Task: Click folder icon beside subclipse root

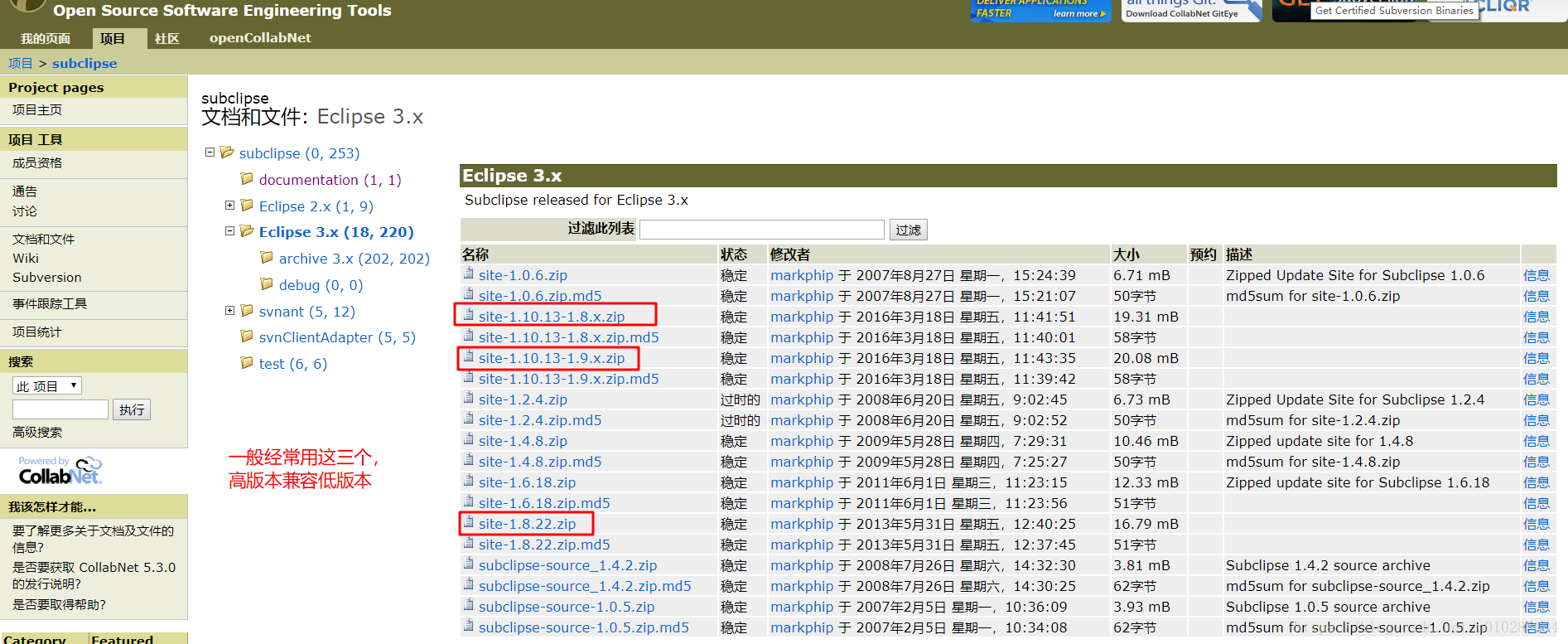Action: tap(226, 152)
